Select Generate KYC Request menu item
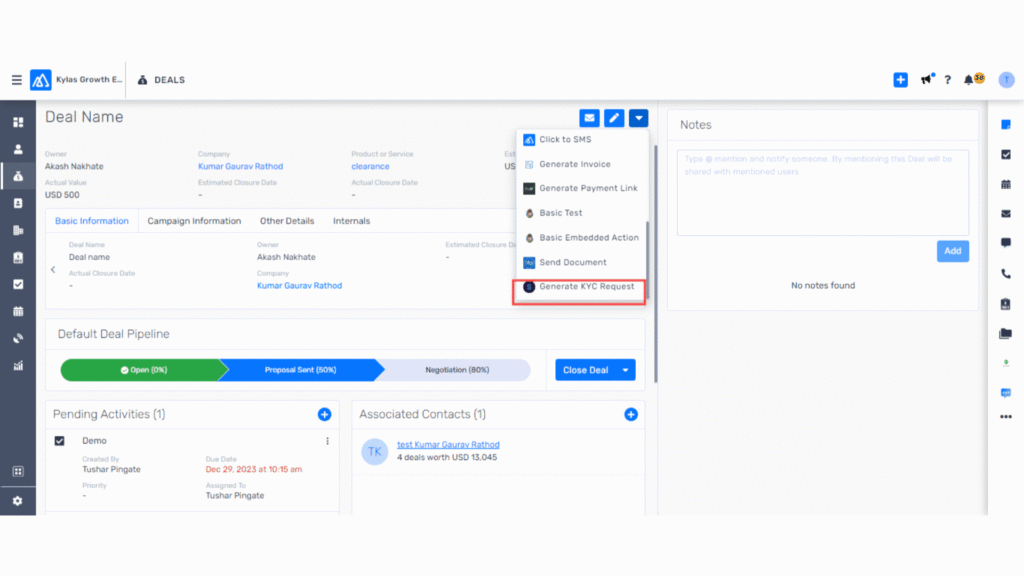1024x576 pixels. pos(586,287)
